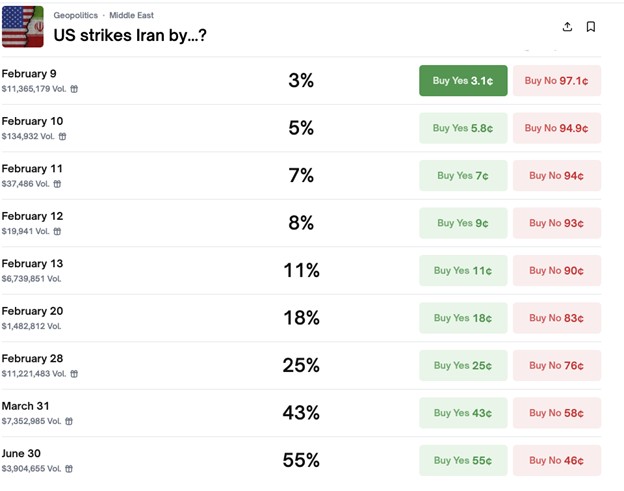Click the gift icon beside February 12 volume
The height and width of the screenshot is (491, 624).
click(x=57, y=231)
